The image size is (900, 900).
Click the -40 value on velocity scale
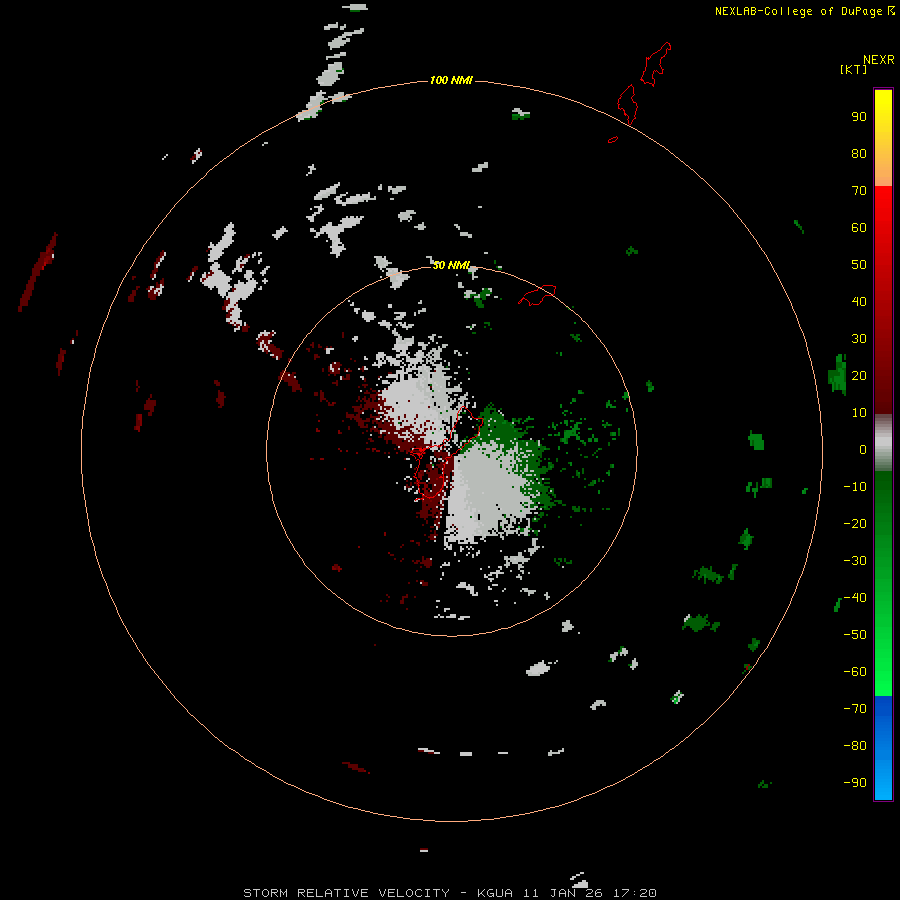pos(855,598)
